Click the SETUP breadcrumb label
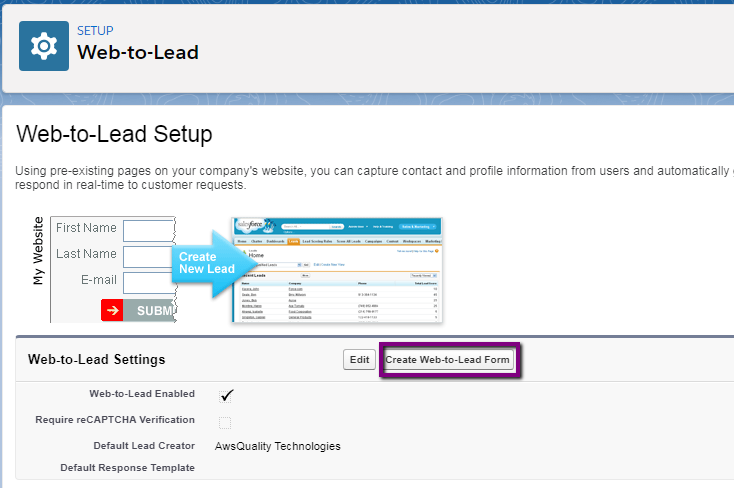734x488 pixels. 95,31
